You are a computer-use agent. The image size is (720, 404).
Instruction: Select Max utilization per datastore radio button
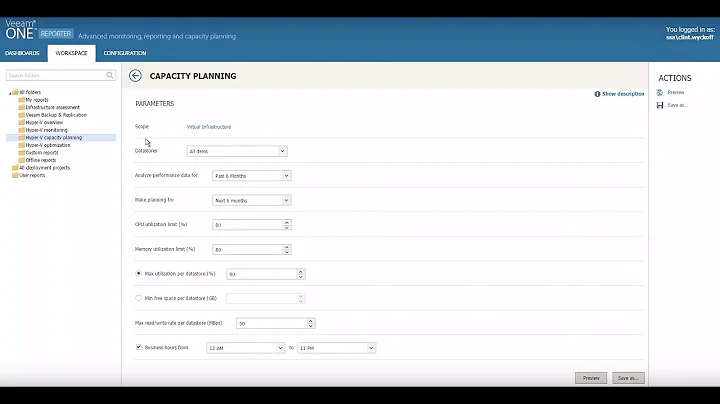click(x=138, y=273)
